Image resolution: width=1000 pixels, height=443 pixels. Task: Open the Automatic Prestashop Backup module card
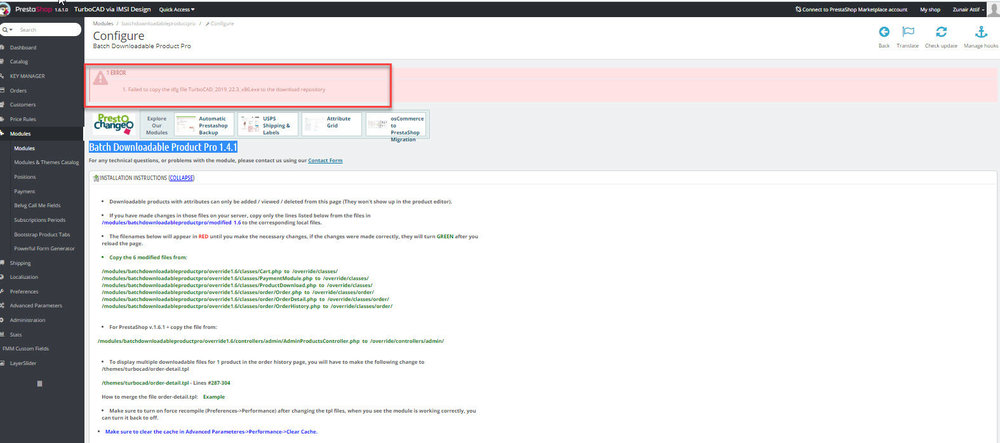pos(203,125)
